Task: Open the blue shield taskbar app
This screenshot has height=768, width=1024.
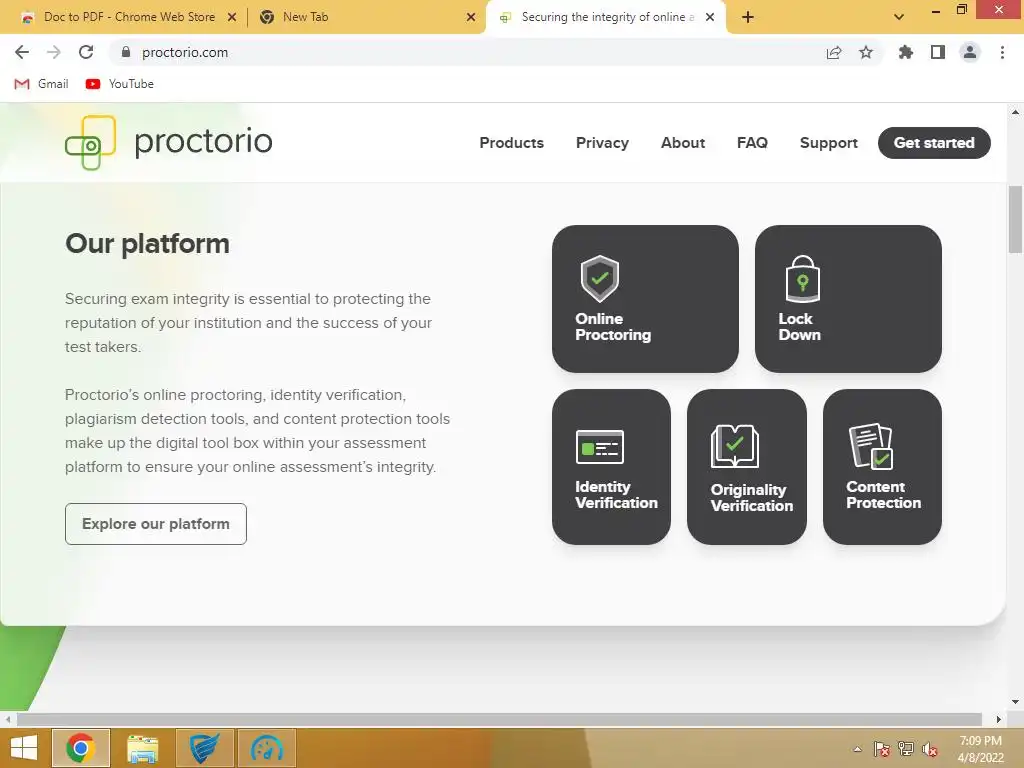Action: [204, 748]
